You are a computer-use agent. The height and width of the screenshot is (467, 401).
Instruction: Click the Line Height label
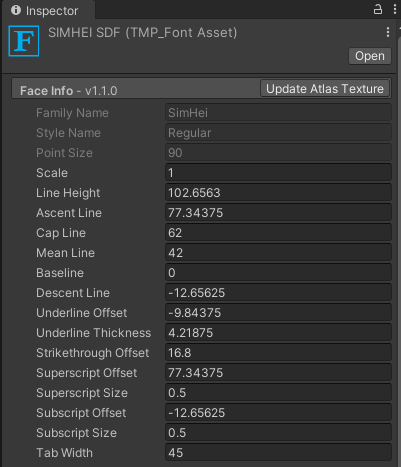click(68, 193)
